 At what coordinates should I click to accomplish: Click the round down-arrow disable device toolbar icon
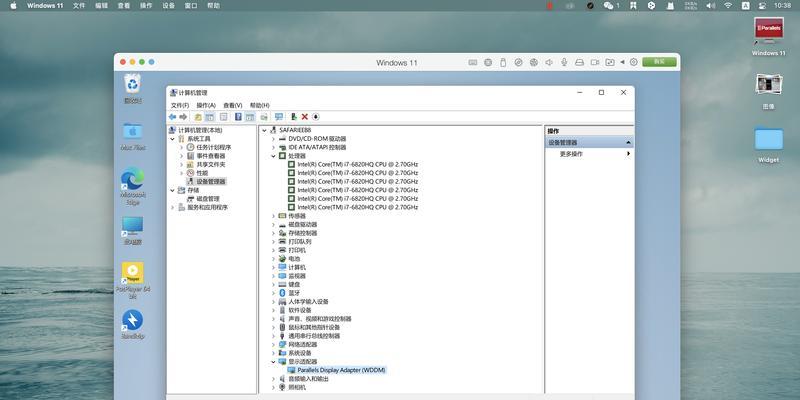click(316, 117)
